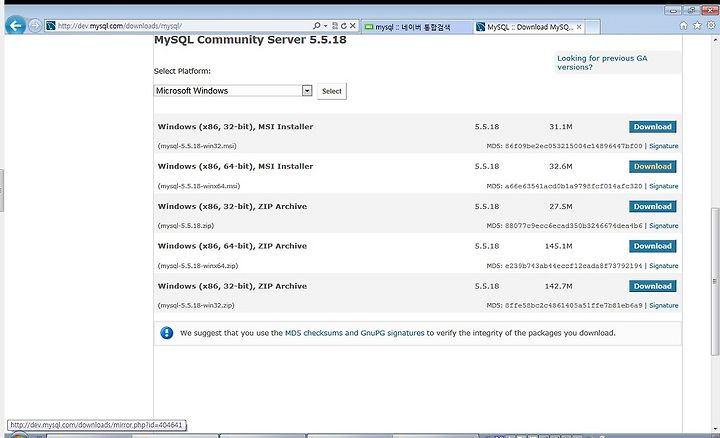Click the MySQL Community Server 5.5.18 heading
Screen dimensions: 720x438
point(250,39)
